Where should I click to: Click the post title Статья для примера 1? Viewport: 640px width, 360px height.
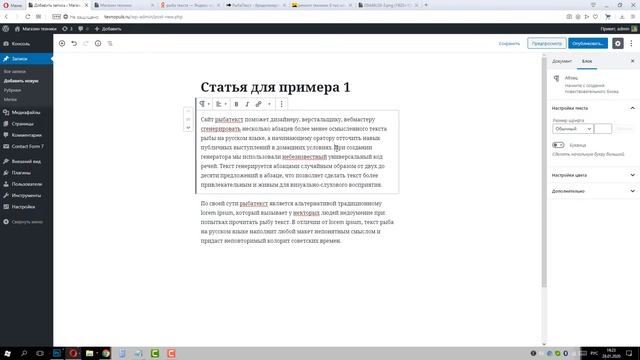(x=275, y=87)
